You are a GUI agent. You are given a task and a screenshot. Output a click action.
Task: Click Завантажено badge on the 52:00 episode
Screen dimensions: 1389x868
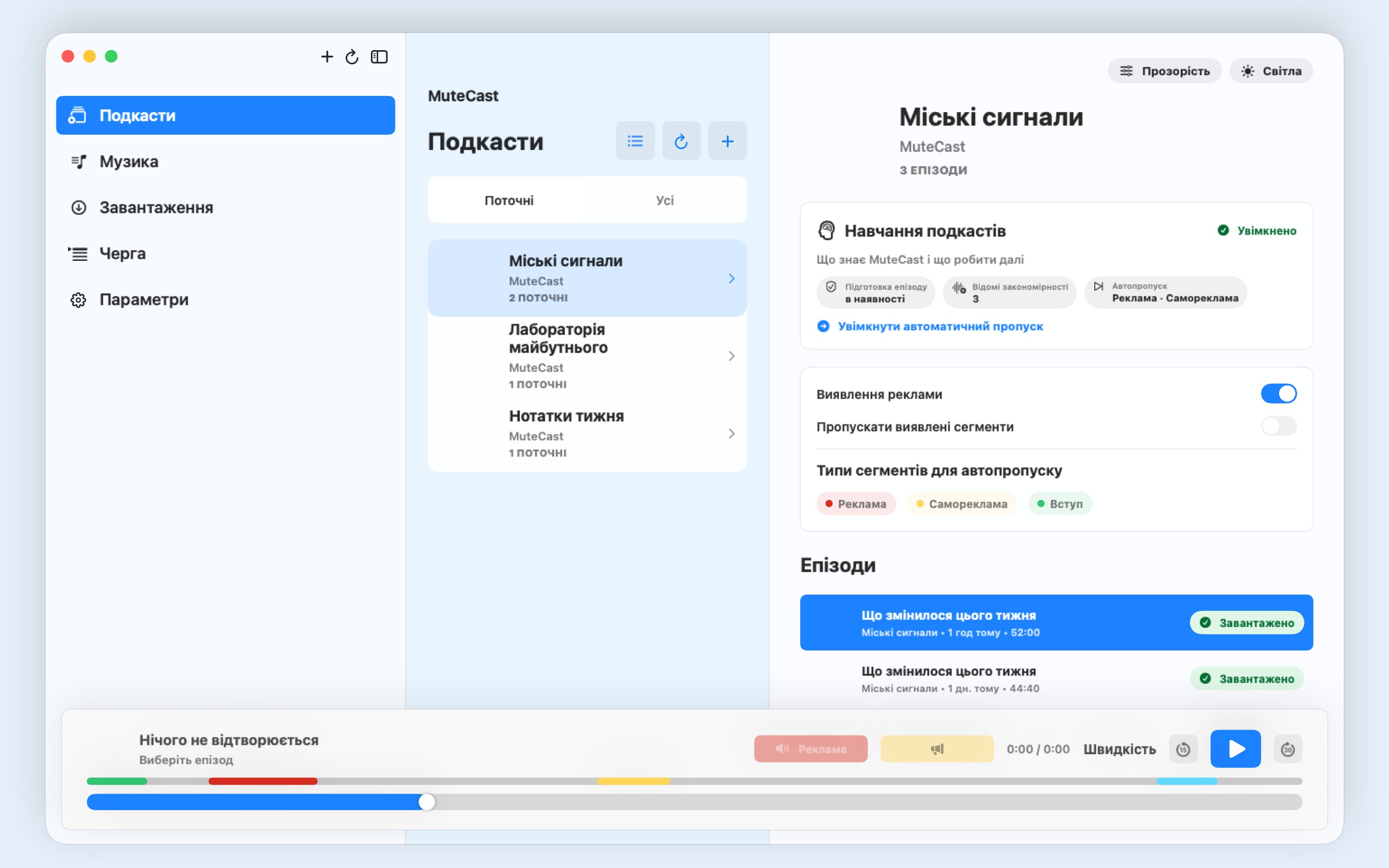coord(1247,622)
